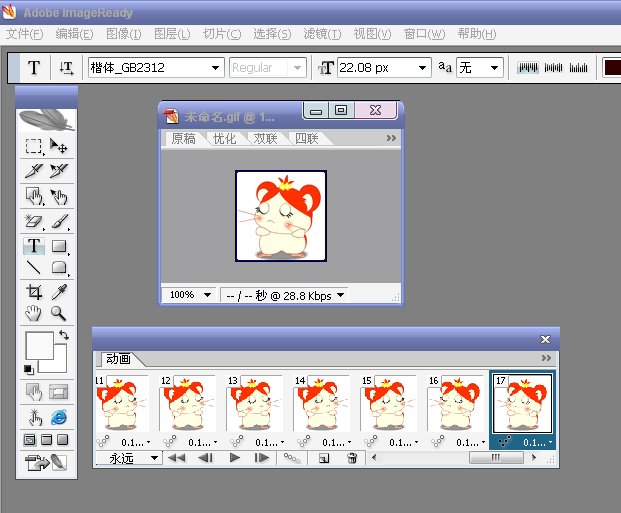This screenshot has width=621, height=513.
Task: Open the animation palette flyout menu
Action: 546,358
